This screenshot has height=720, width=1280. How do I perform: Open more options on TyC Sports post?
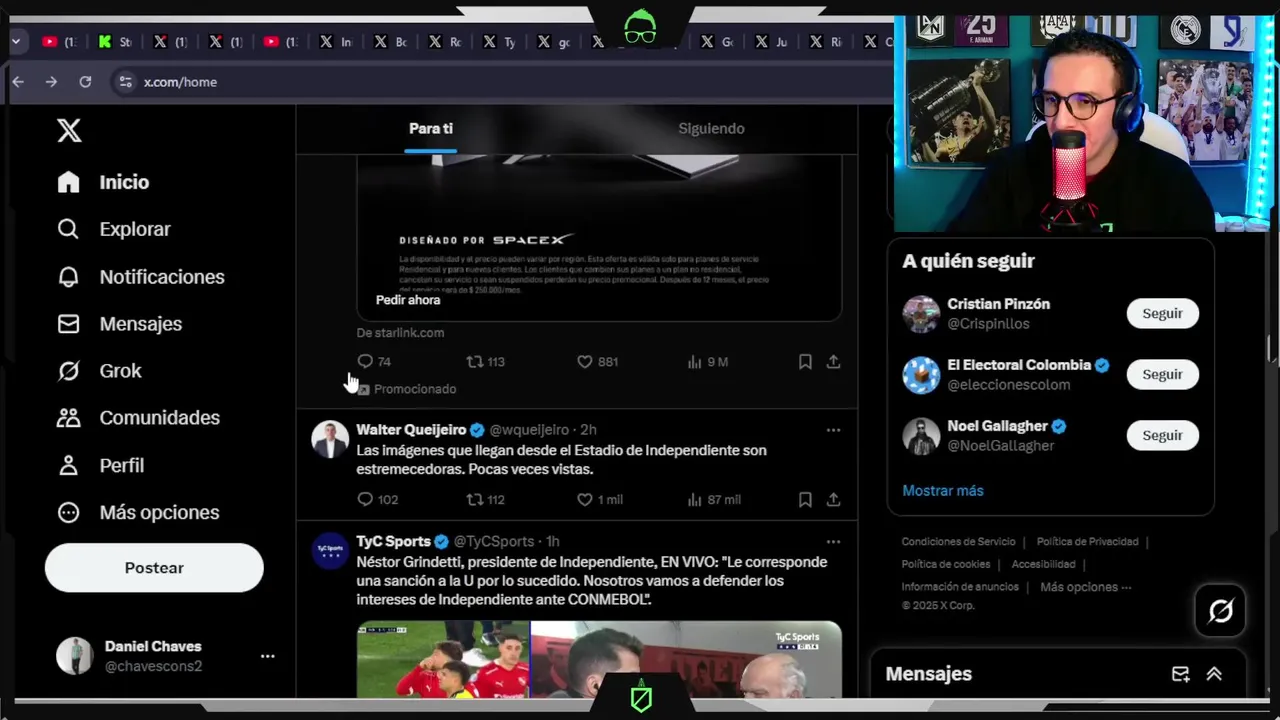click(833, 542)
